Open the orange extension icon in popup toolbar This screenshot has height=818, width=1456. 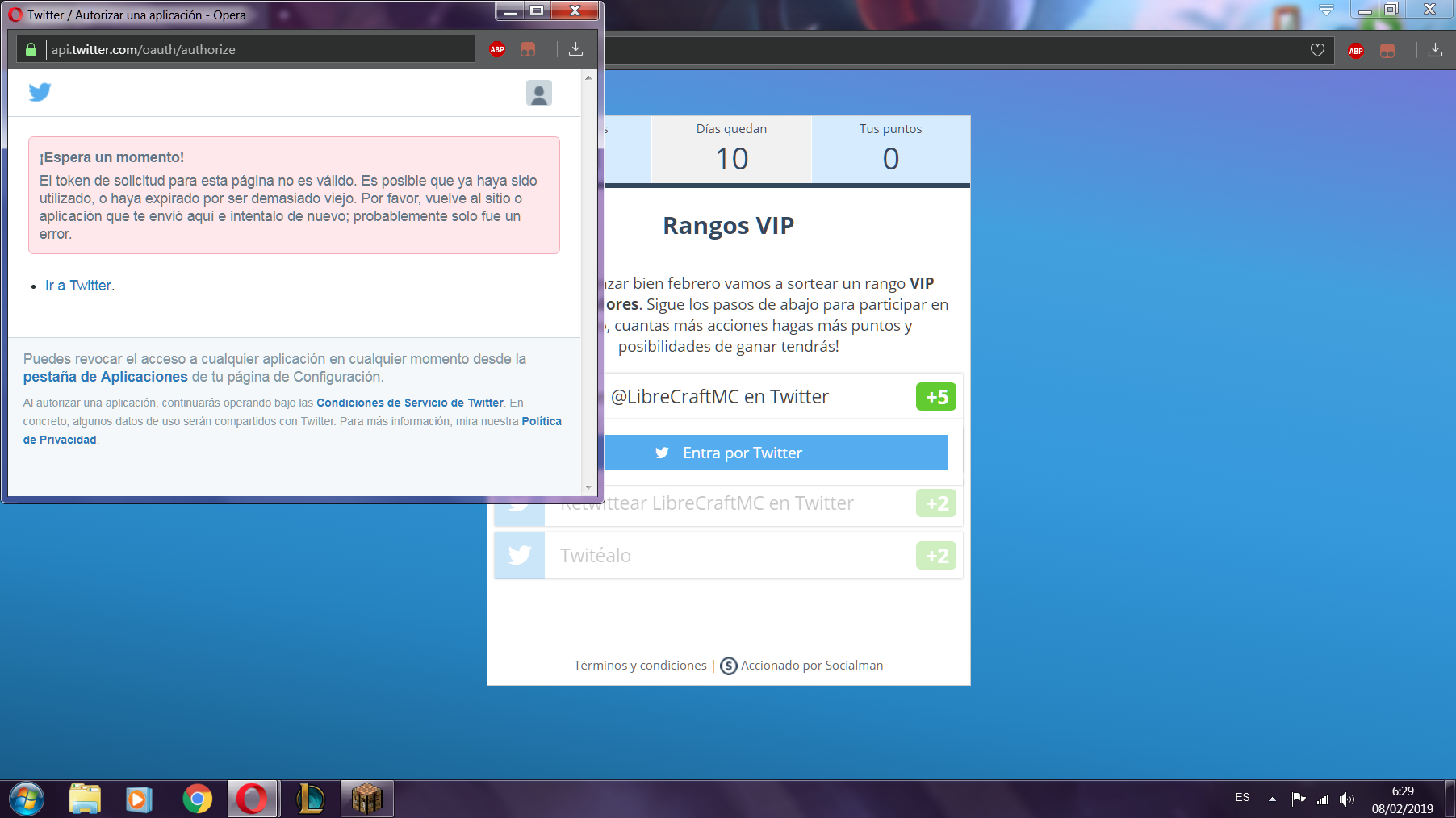click(528, 49)
